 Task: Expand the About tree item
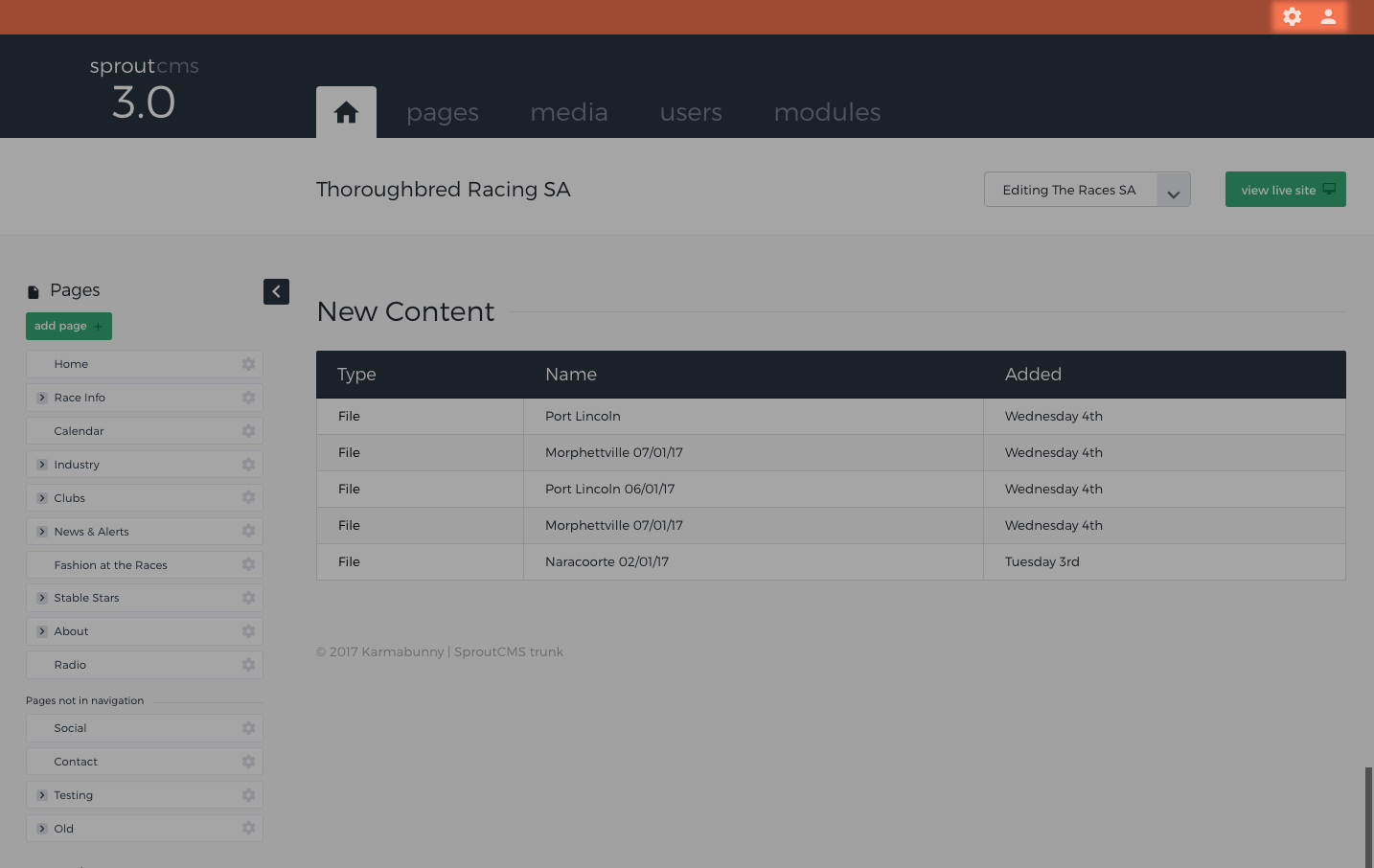pos(42,631)
